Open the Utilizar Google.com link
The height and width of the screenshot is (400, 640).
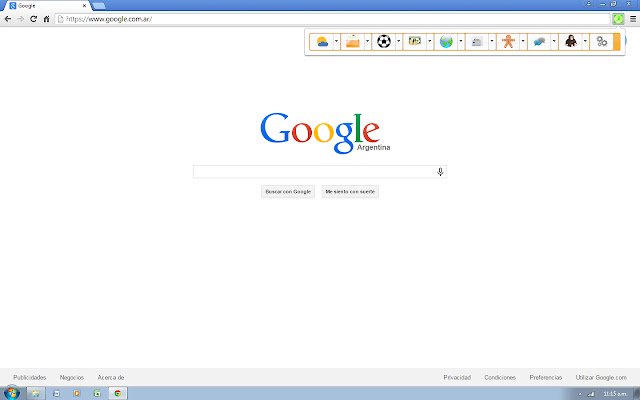point(601,378)
